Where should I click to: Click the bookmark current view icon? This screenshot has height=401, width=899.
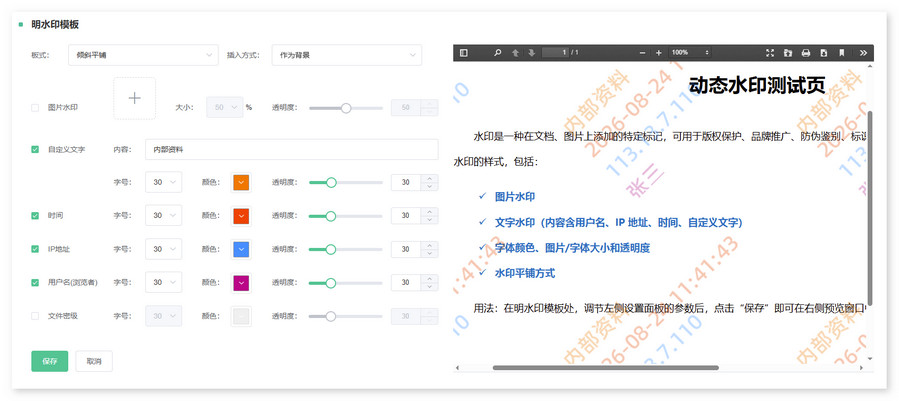[842, 53]
